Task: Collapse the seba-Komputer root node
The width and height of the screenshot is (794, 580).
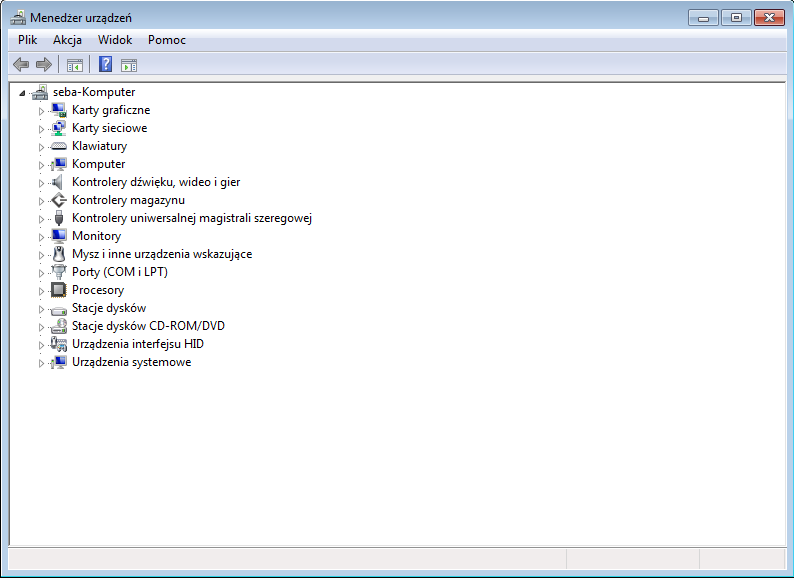Action: pos(22,93)
